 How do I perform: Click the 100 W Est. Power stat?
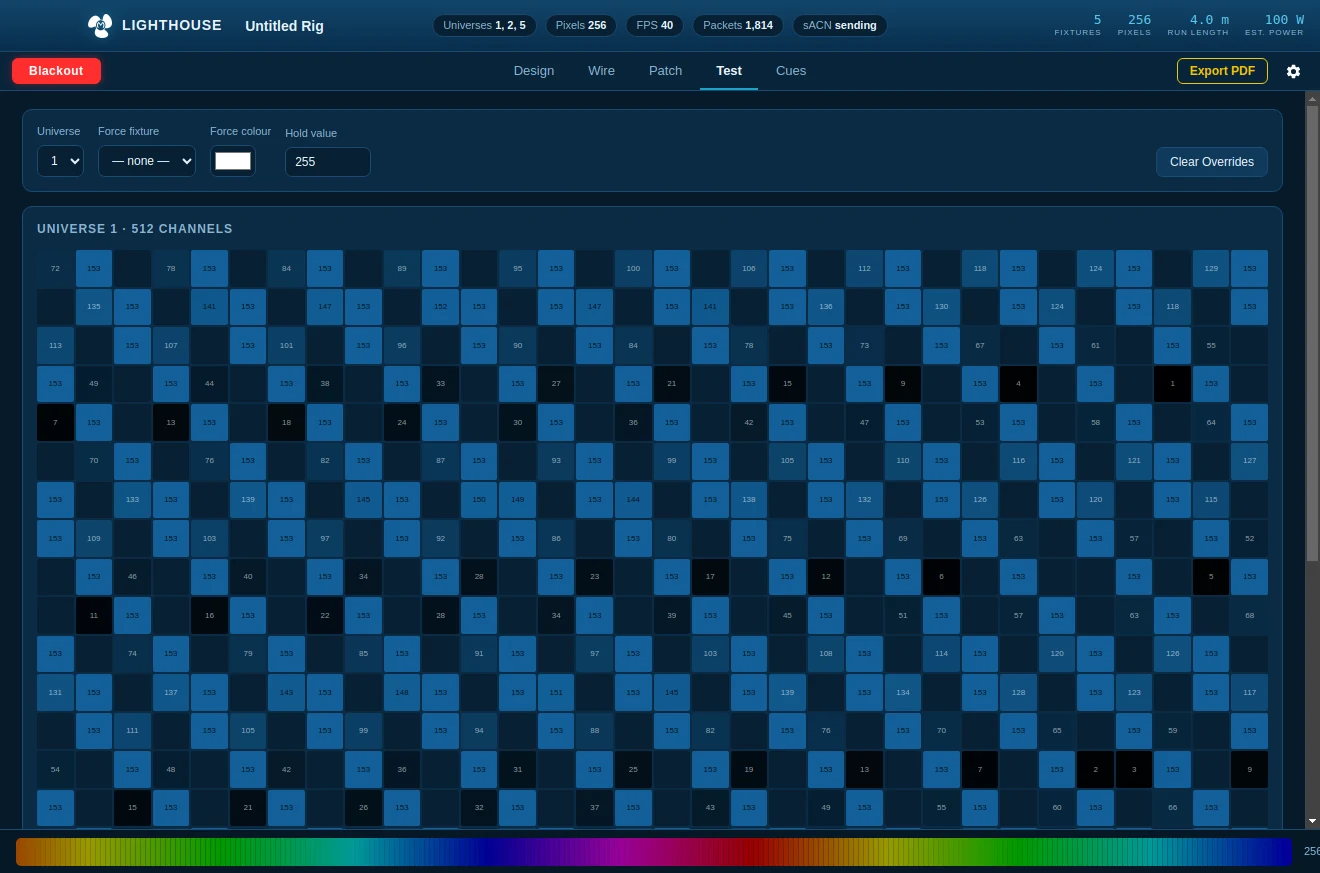pos(1274,25)
